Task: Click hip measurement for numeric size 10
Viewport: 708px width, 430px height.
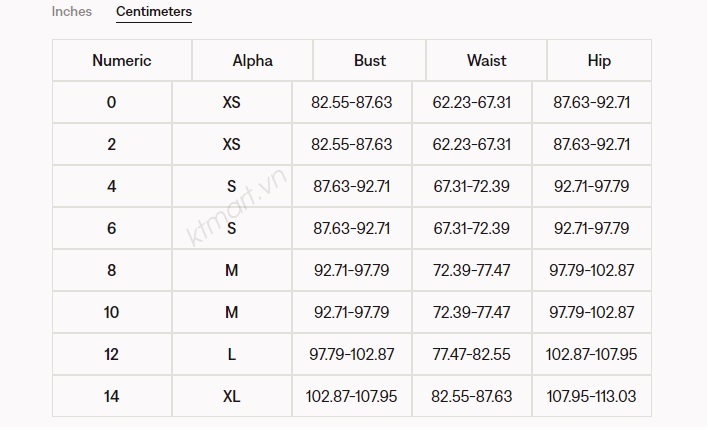Action: (x=592, y=312)
